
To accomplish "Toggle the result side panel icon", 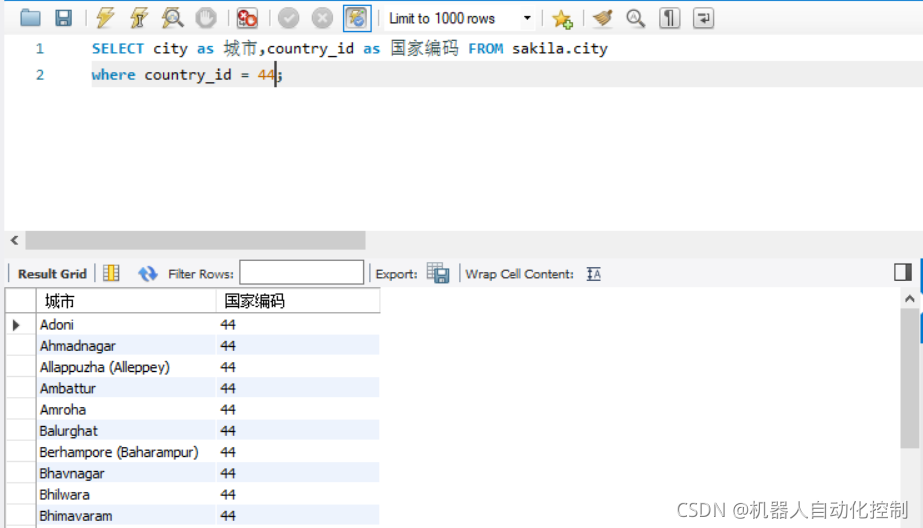I will click(x=902, y=272).
